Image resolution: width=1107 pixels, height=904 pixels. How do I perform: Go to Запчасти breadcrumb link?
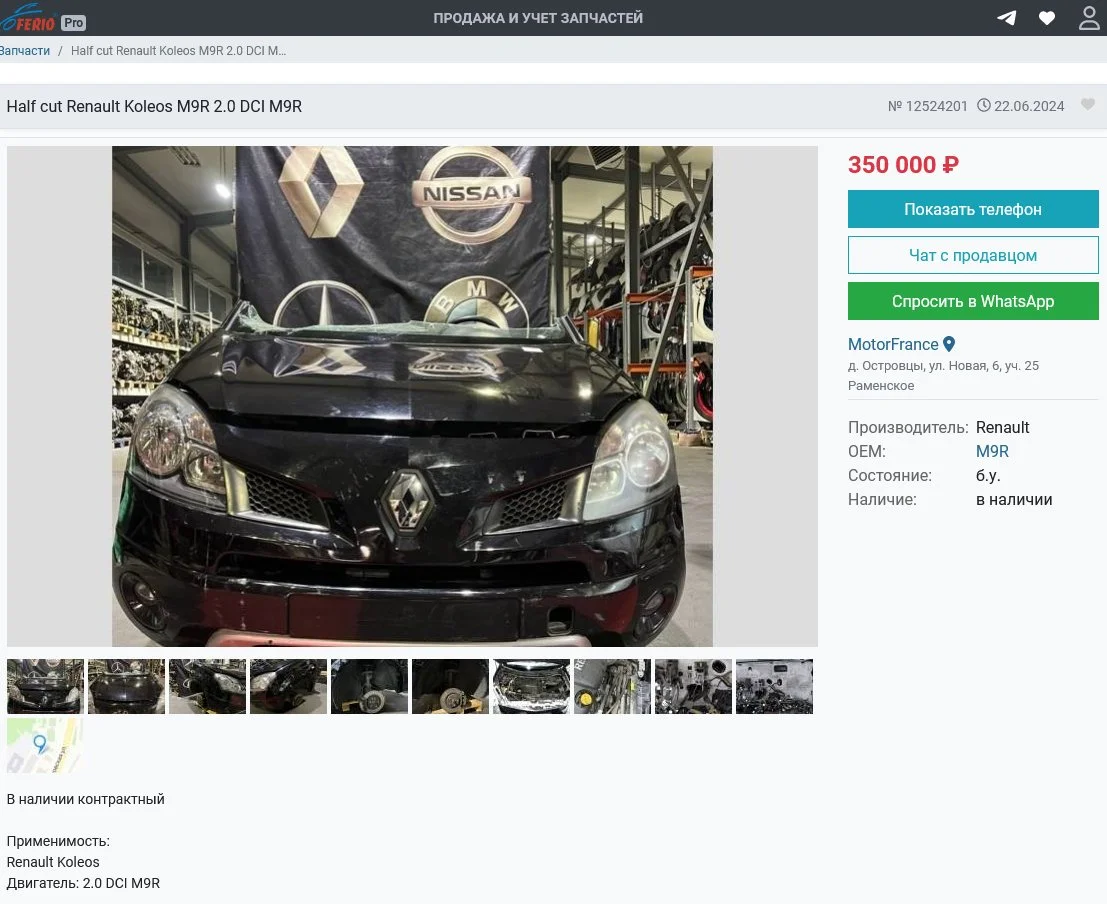pyautogui.click(x=25, y=51)
